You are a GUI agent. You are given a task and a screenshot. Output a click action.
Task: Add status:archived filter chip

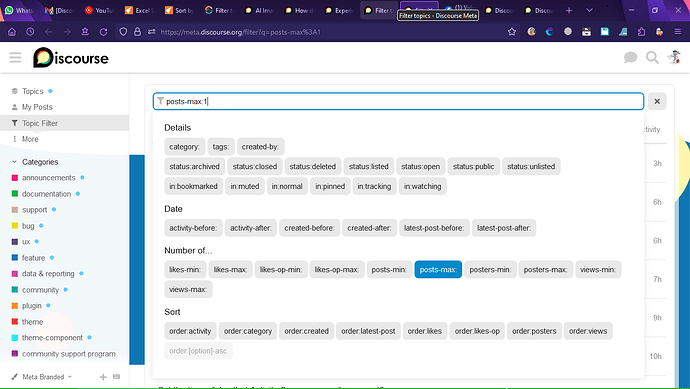pos(195,166)
